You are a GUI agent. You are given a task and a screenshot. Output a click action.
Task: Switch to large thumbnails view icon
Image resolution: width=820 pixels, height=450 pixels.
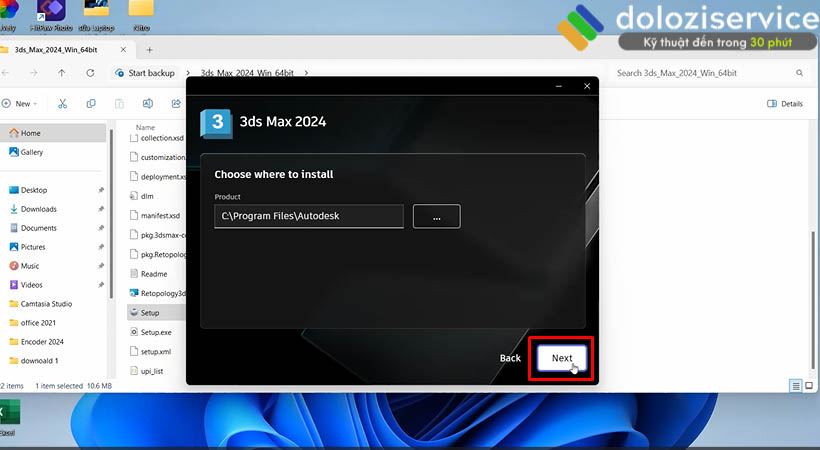click(809, 385)
